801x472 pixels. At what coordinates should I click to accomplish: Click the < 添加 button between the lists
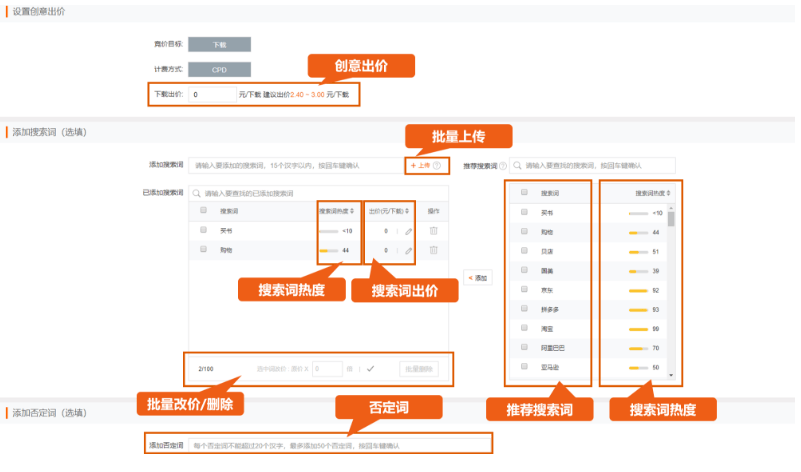tap(478, 278)
